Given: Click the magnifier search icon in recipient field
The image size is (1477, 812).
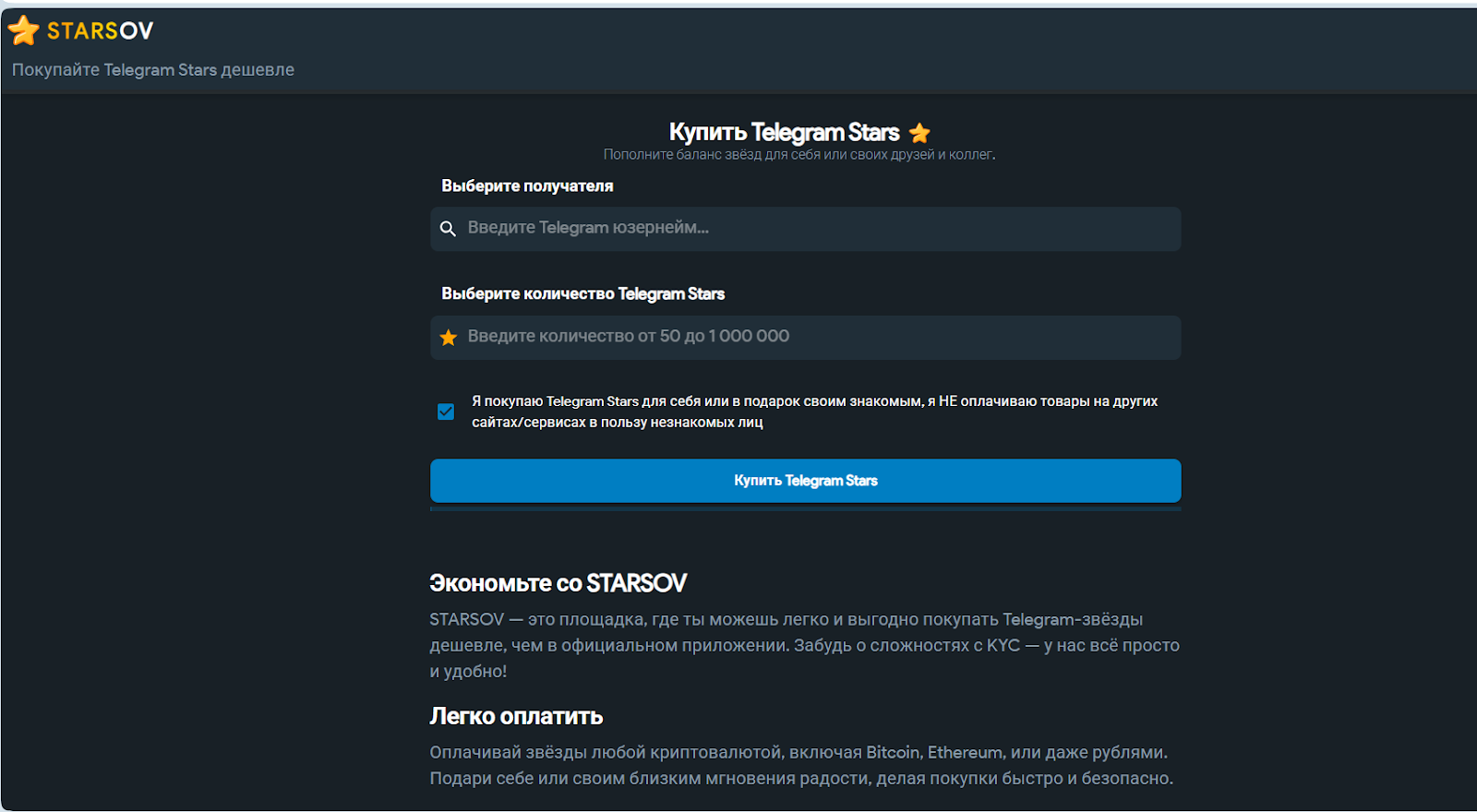Looking at the screenshot, I should pos(448,229).
